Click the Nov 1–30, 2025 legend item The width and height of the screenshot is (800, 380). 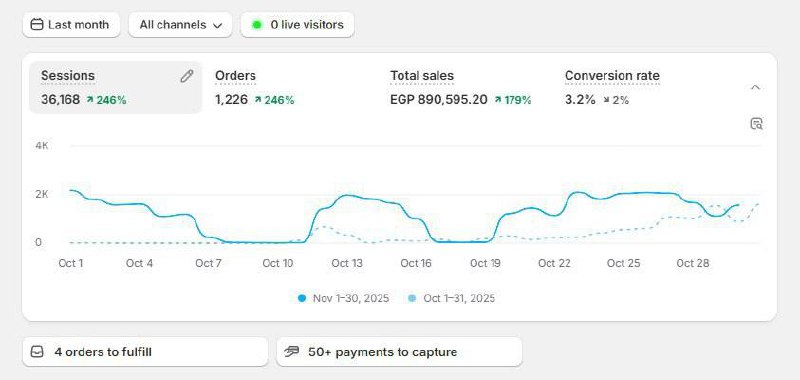pyautogui.click(x=343, y=298)
